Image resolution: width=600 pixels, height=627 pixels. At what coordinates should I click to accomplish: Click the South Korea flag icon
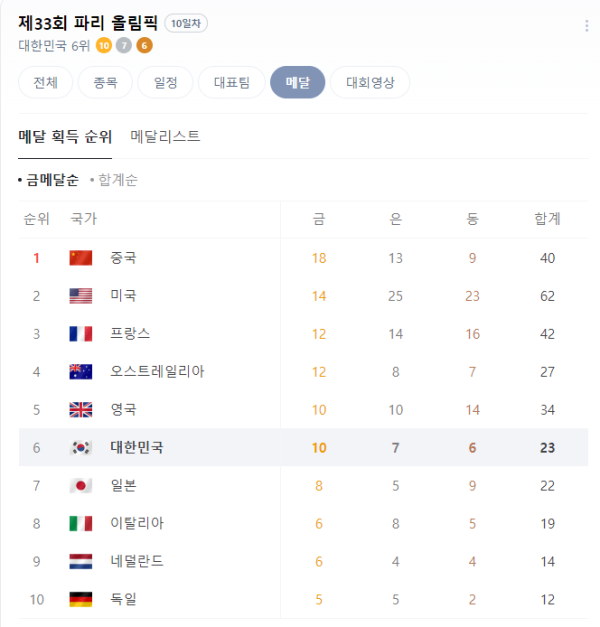tap(81, 447)
